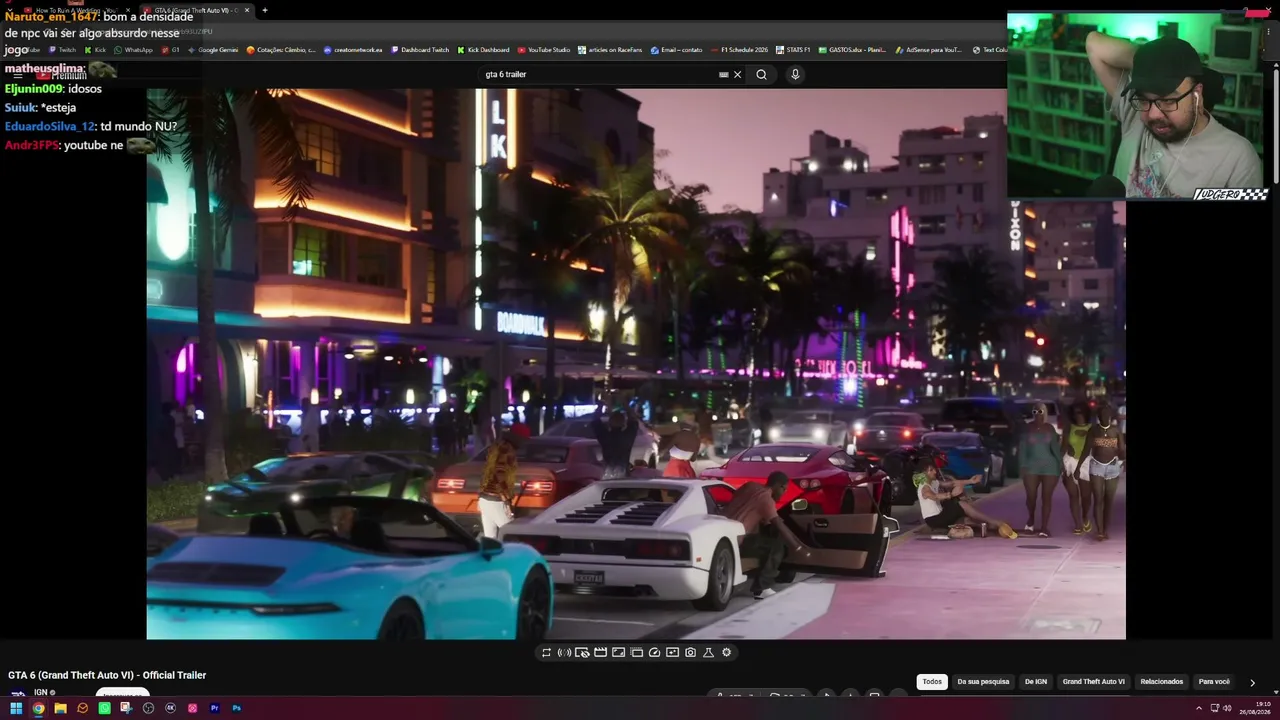The width and height of the screenshot is (1280, 720).
Task: Open the 'articles on RaceFans' bookmark
Action: coord(610,50)
